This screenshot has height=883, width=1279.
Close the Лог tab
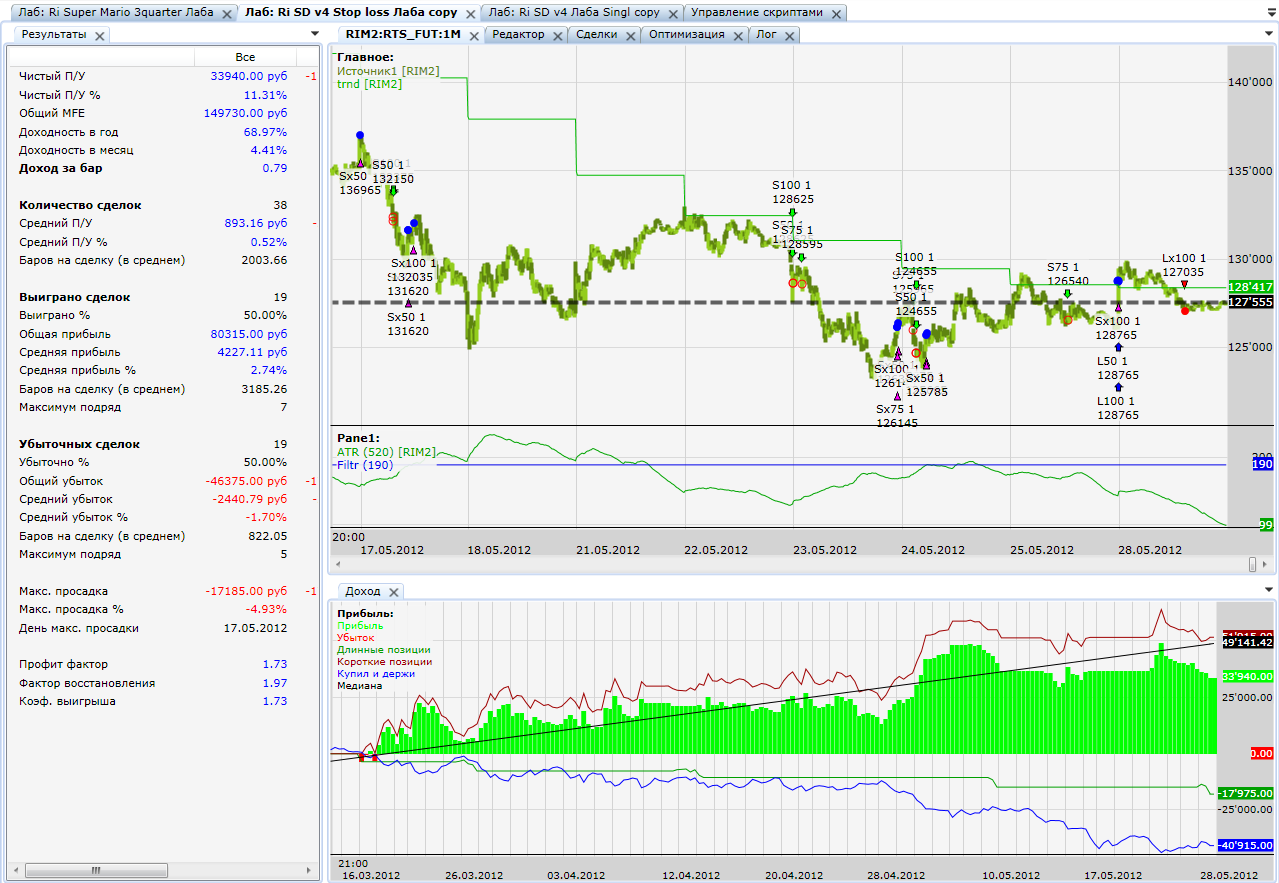click(x=790, y=35)
